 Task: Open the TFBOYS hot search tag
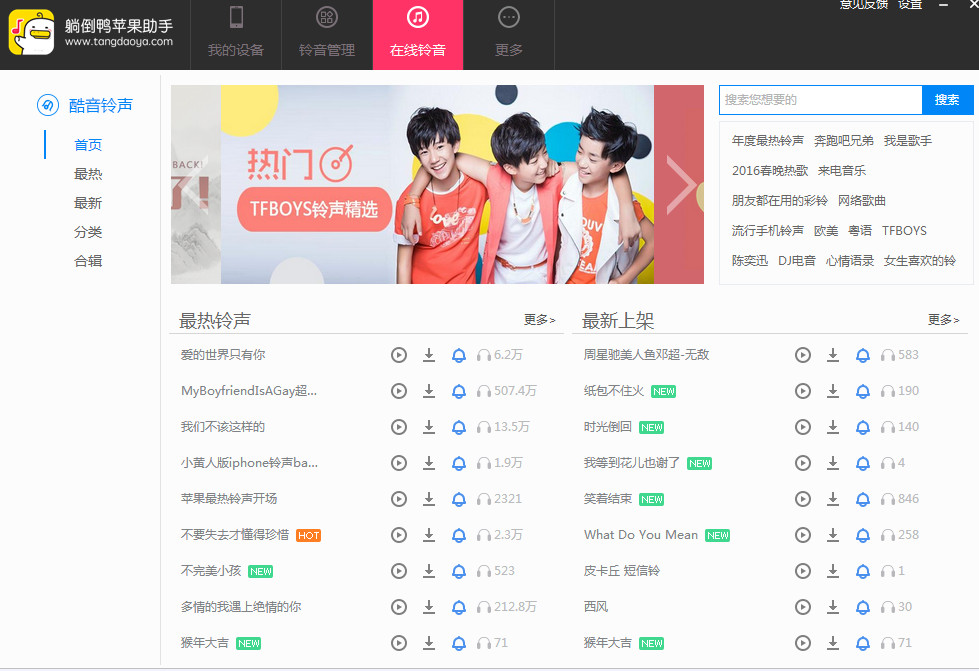point(904,231)
